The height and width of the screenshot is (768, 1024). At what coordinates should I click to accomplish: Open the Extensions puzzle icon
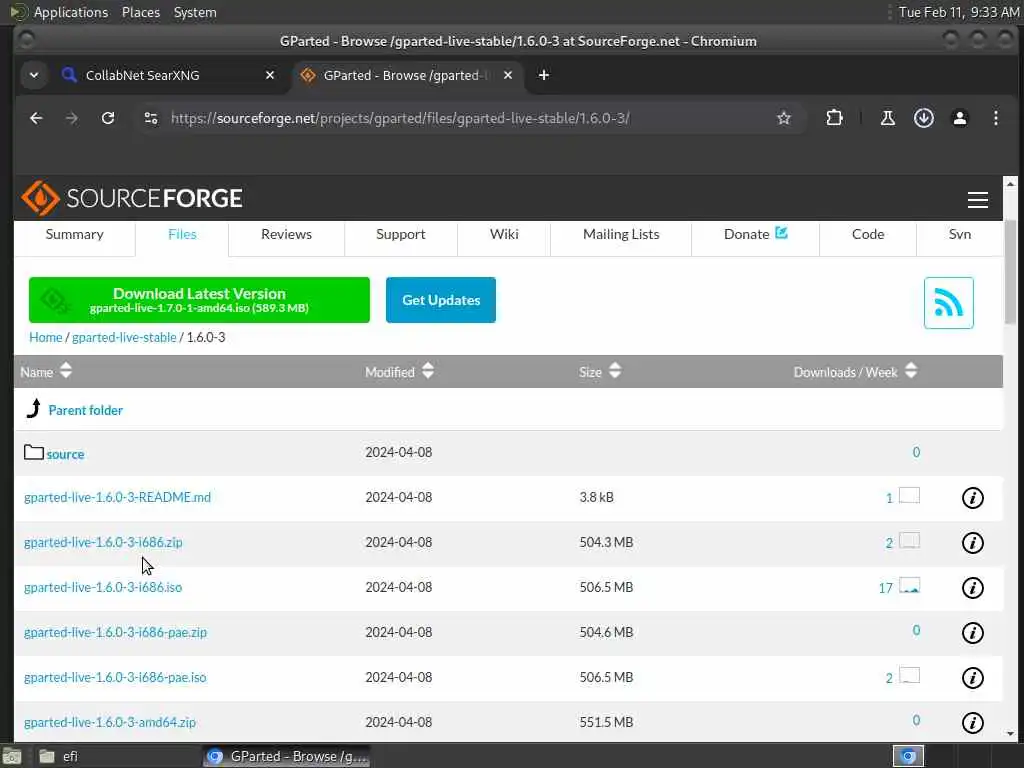tap(834, 118)
